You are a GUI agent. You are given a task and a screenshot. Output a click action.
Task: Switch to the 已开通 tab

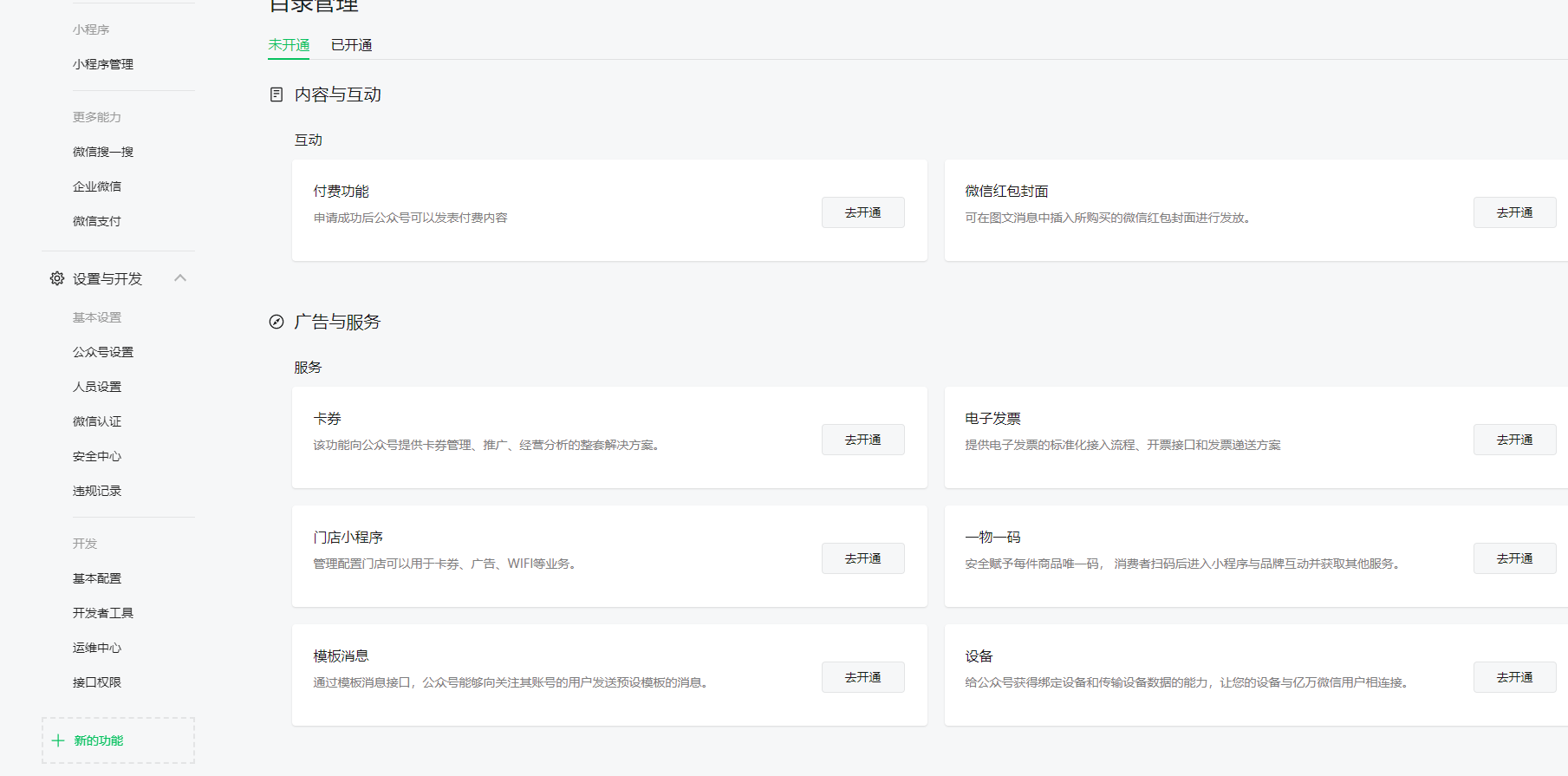click(x=352, y=45)
